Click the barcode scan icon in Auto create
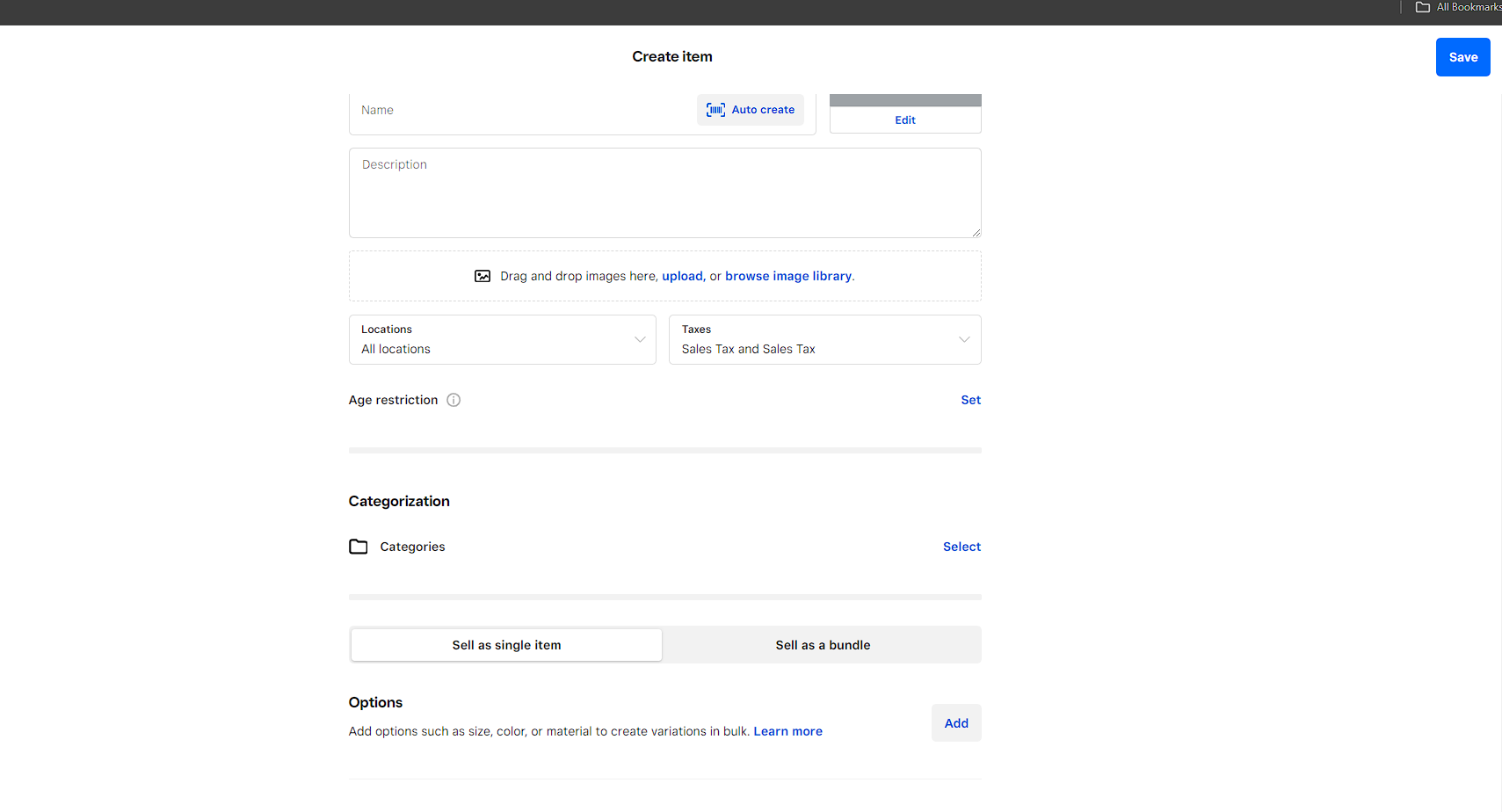The width and height of the screenshot is (1502, 812). tap(715, 110)
